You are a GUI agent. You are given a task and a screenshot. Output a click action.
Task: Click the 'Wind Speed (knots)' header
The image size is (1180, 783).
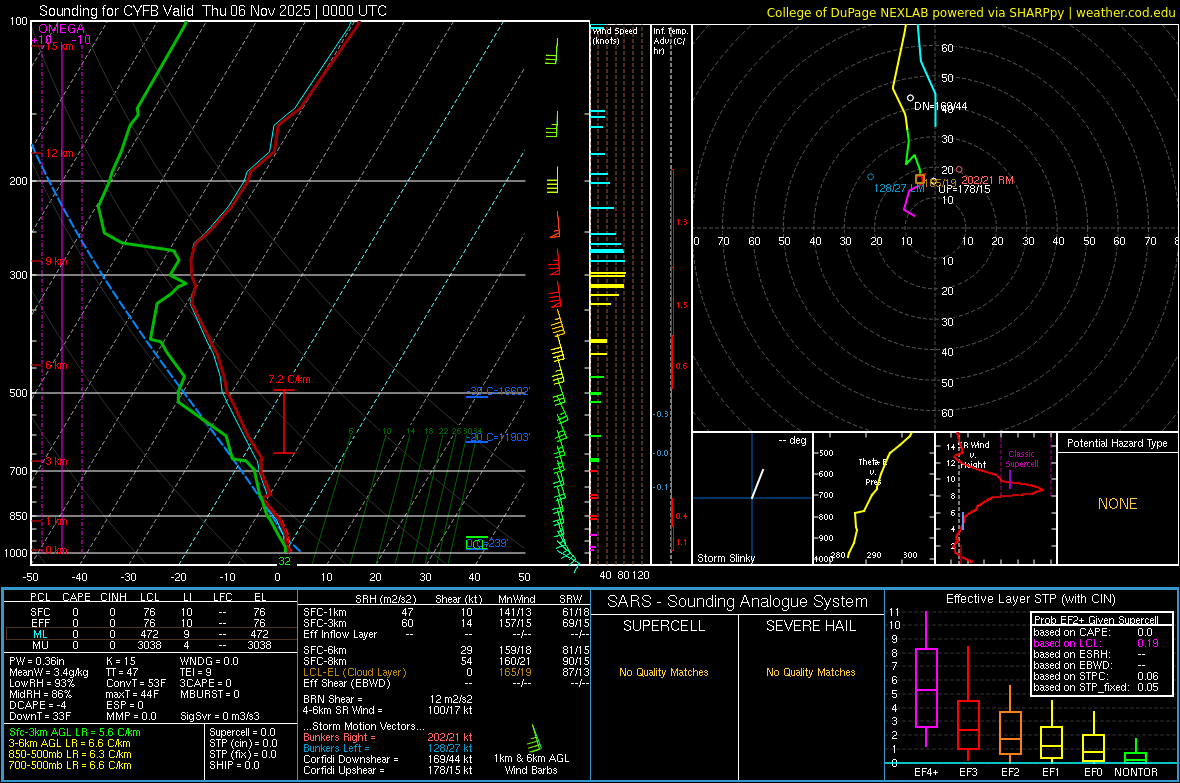[x=614, y=35]
